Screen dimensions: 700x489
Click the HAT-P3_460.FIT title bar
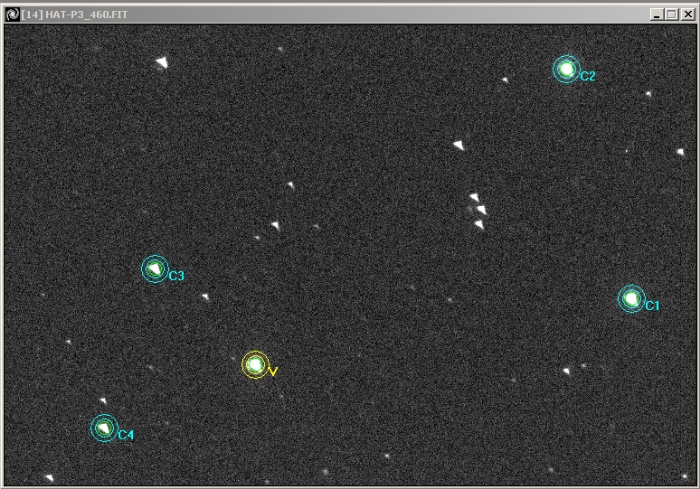pyautogui.click(x=300, y=14)
